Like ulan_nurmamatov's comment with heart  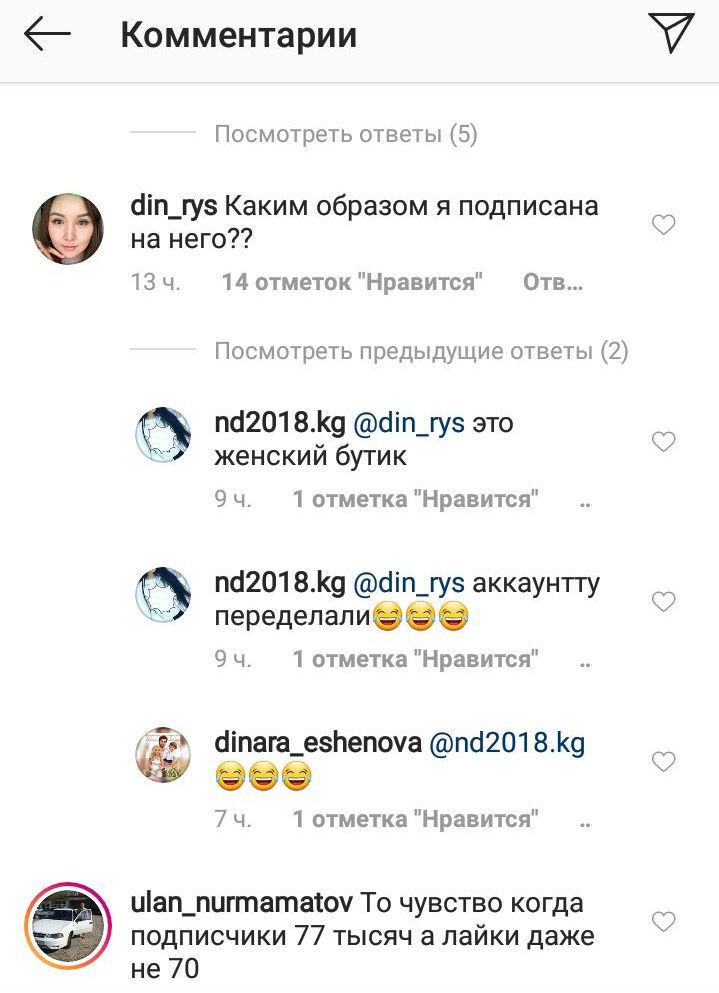click(663, 921)
